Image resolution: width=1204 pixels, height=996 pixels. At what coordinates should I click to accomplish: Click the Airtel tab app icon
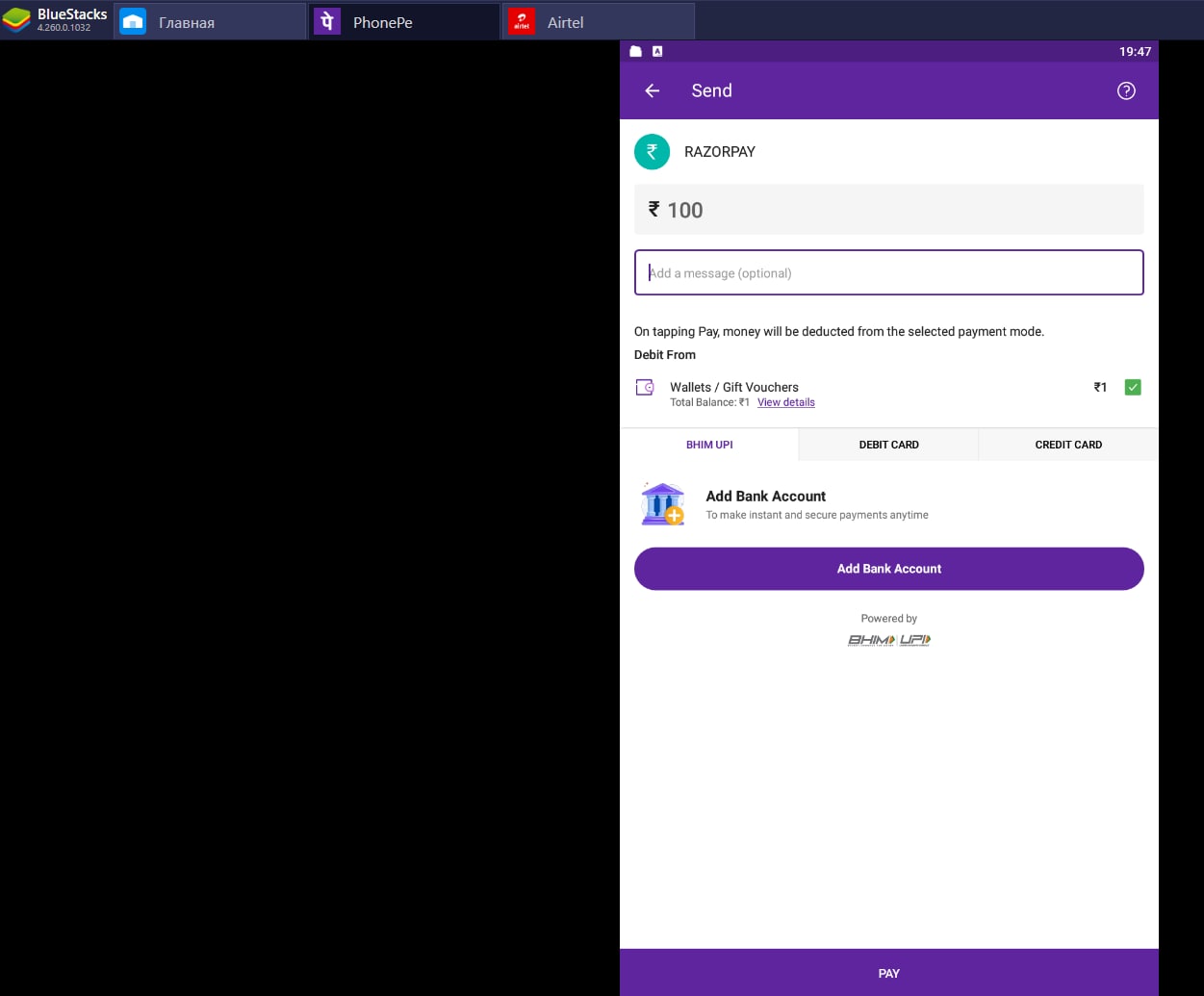522,21
